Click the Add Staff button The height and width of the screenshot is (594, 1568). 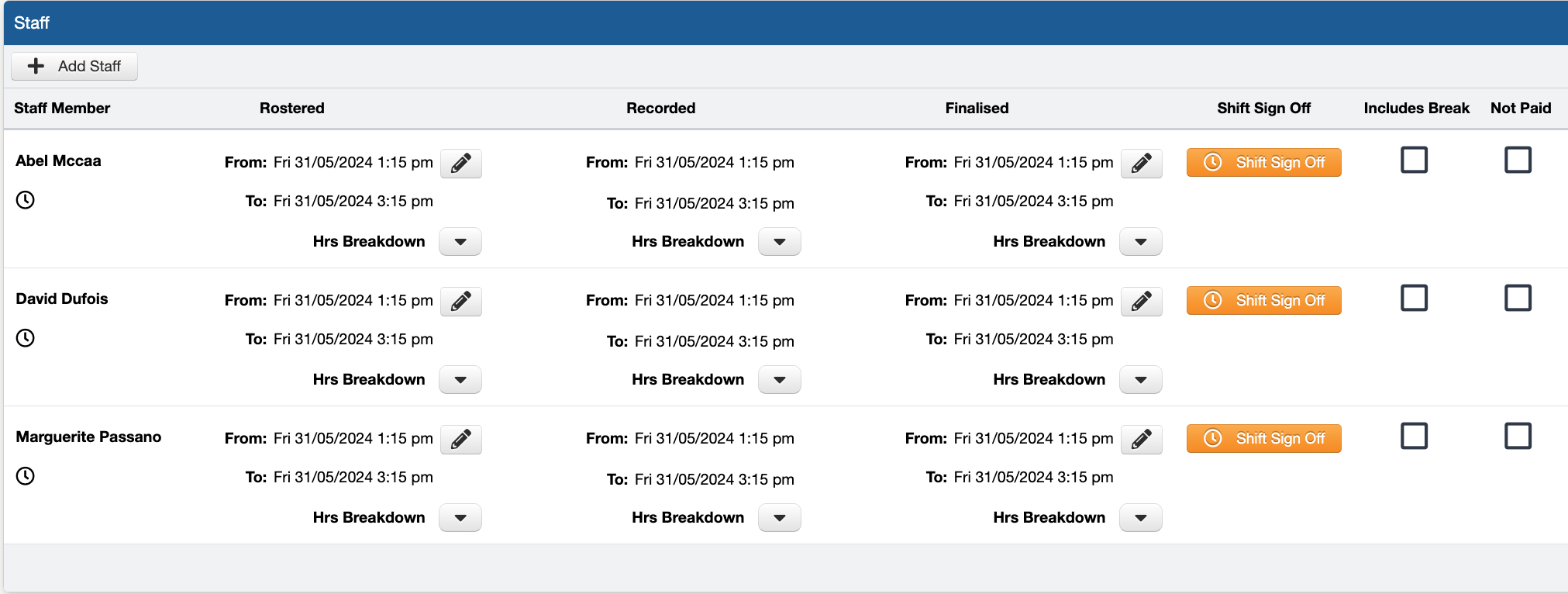[x=74, y=66]
